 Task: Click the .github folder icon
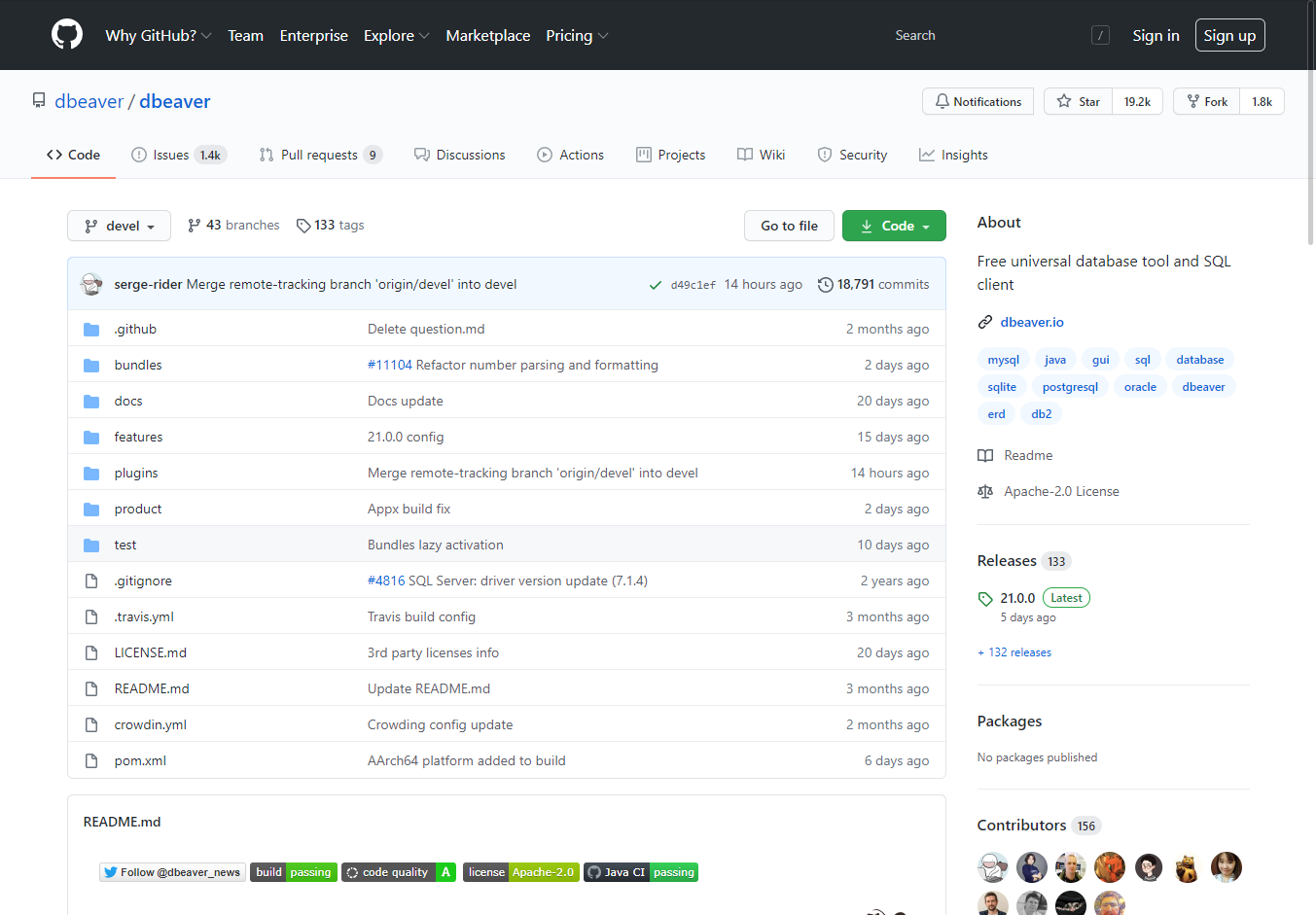[x=91, y=330]
